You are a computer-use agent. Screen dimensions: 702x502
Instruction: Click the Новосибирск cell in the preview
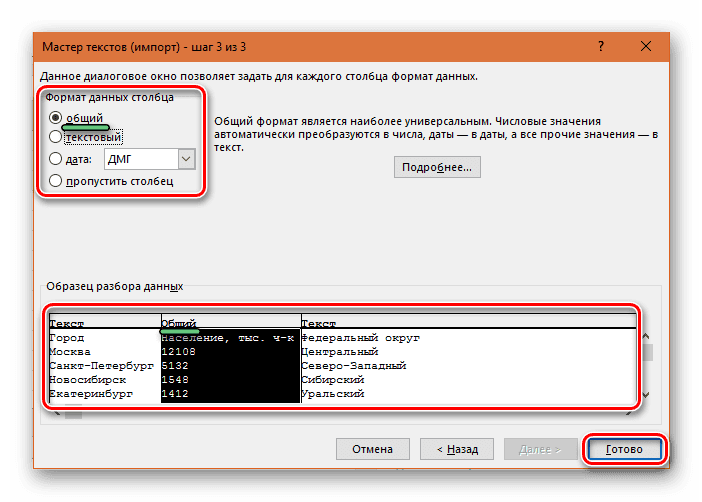click(88, 380)
